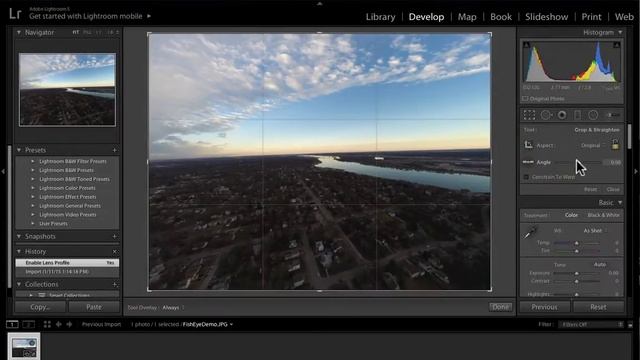Adjust the Angle slider

click(579, 162)
